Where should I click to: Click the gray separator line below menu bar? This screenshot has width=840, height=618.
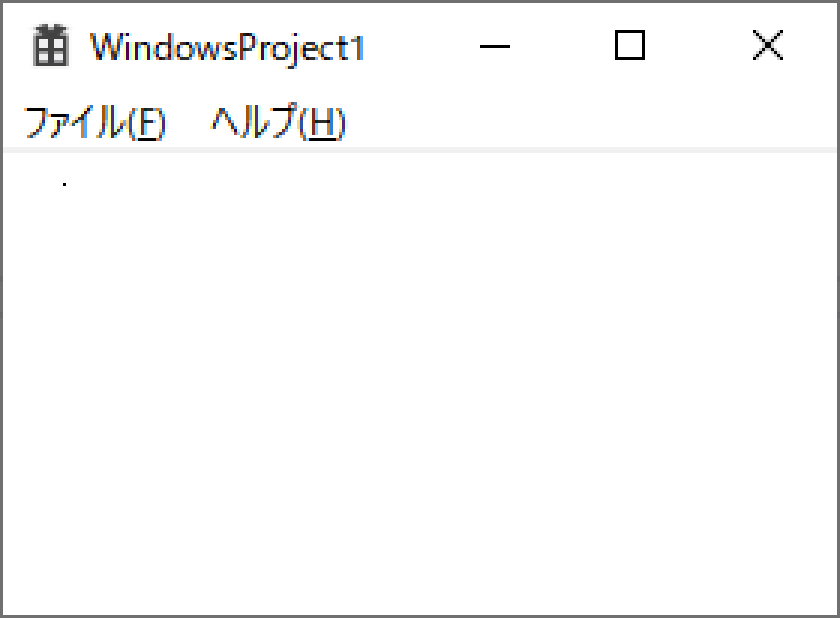[x=420, y=150]
